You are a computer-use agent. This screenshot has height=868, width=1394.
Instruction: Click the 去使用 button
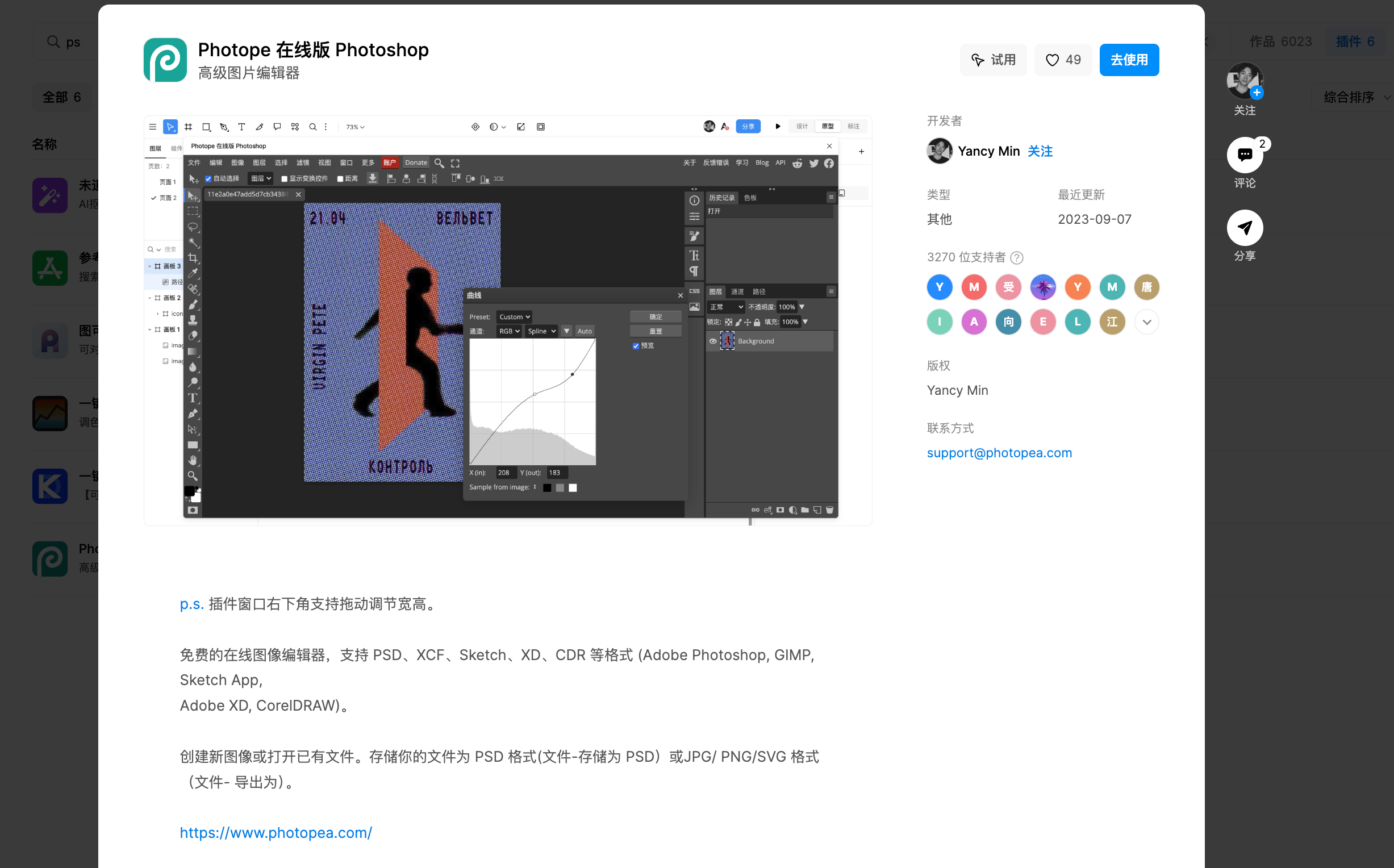pos(1129,60)
